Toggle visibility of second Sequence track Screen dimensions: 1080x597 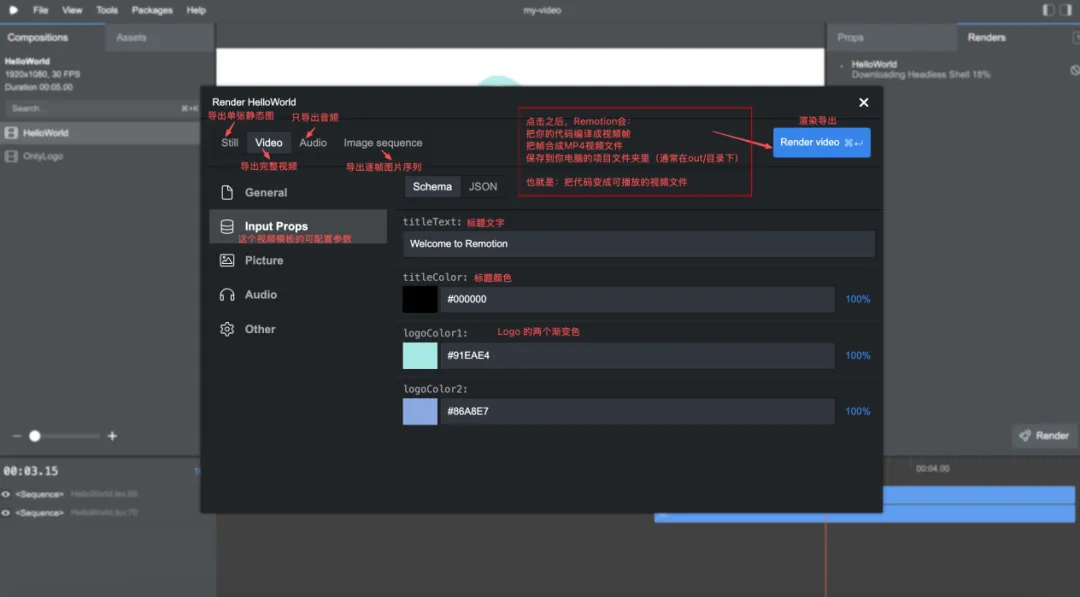pyautogui.click(x=6, y=513)
